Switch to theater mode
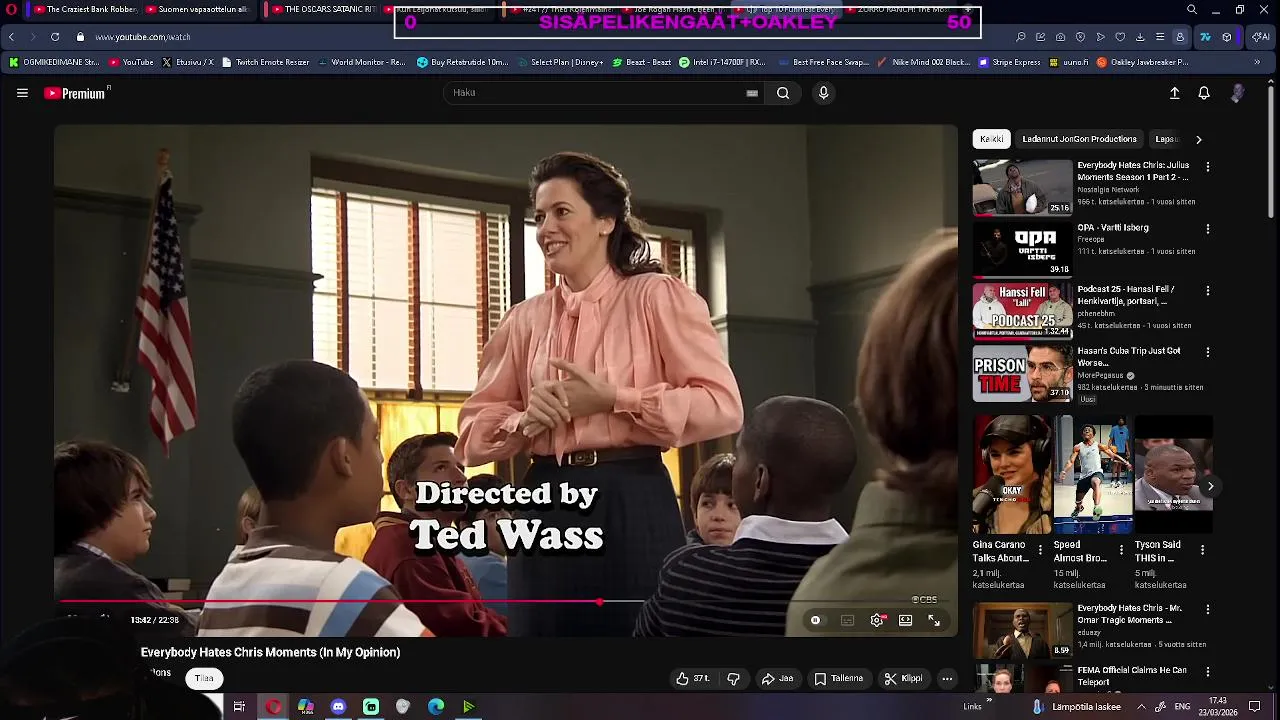Screen dimensions: 1280x720 pyautogui.click(x=905, y=620)
